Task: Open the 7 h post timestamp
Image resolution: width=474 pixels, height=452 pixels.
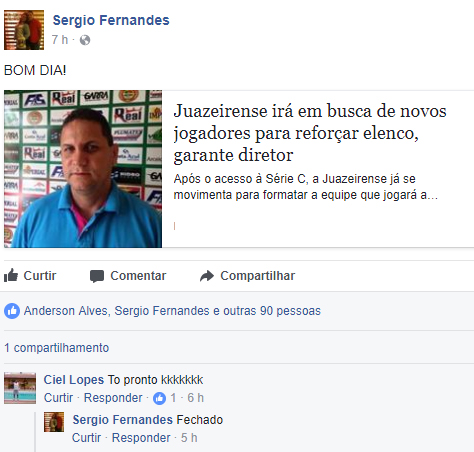Action: 60,40
